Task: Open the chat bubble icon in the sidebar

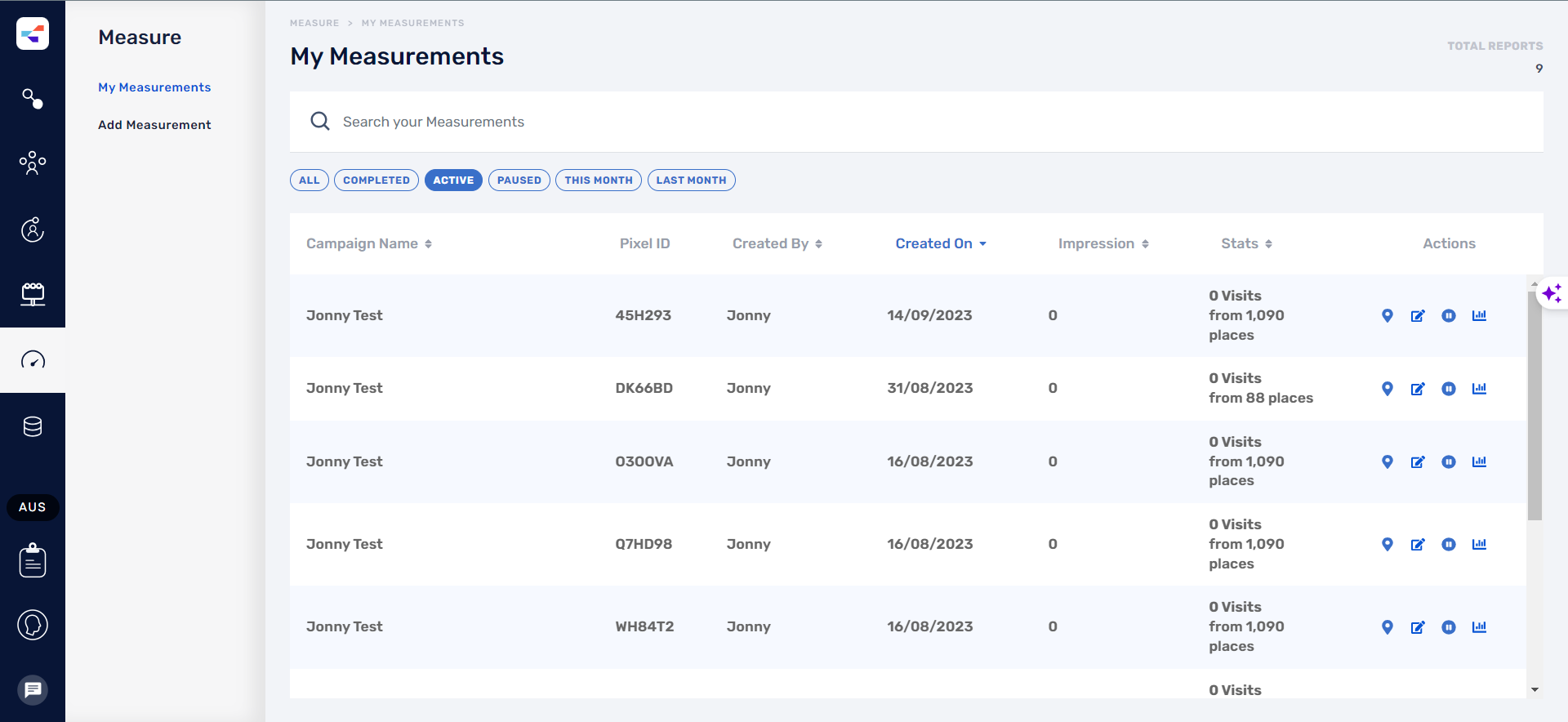Action: [33, 690]
